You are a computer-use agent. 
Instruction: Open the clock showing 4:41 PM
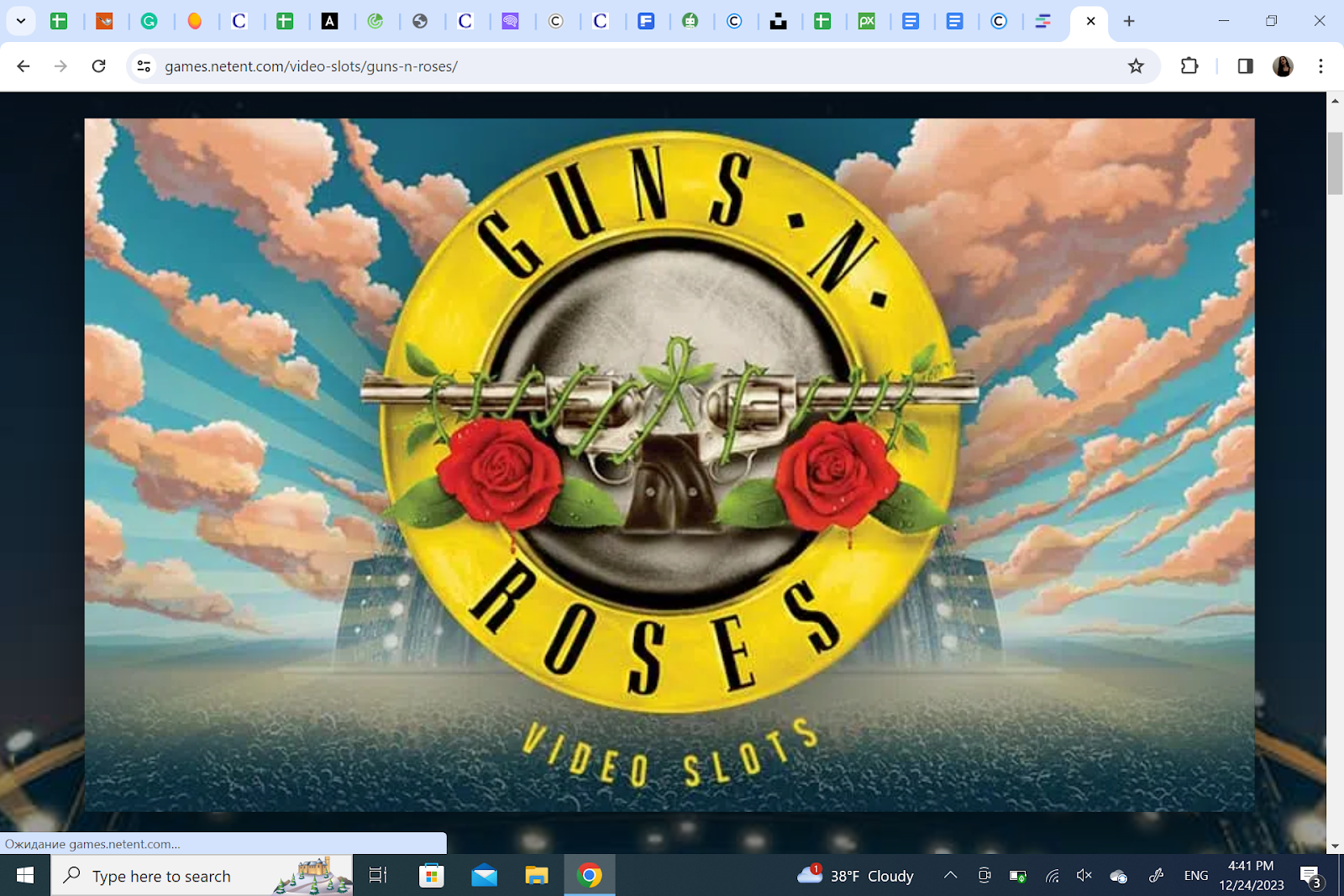pyautogui.click(x=1252, y=875)
